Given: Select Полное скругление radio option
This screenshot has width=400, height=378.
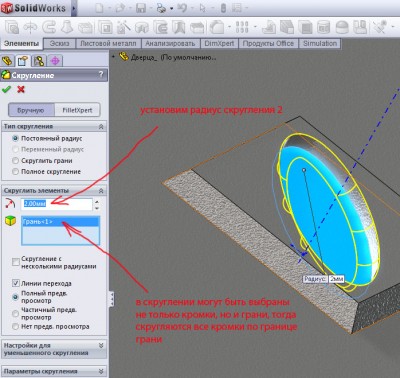Looking at the screenshot, I should click(x=15, y=172).
